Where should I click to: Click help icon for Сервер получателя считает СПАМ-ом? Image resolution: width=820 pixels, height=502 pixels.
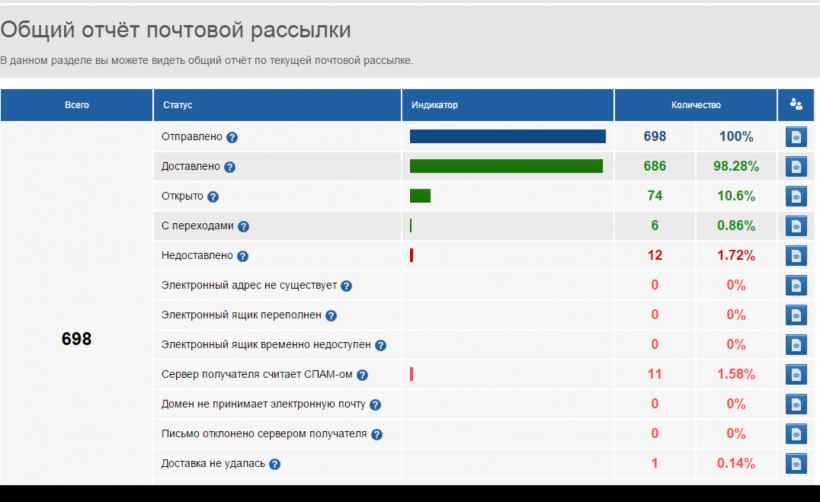pyautogui.click(x=362, y=375)
